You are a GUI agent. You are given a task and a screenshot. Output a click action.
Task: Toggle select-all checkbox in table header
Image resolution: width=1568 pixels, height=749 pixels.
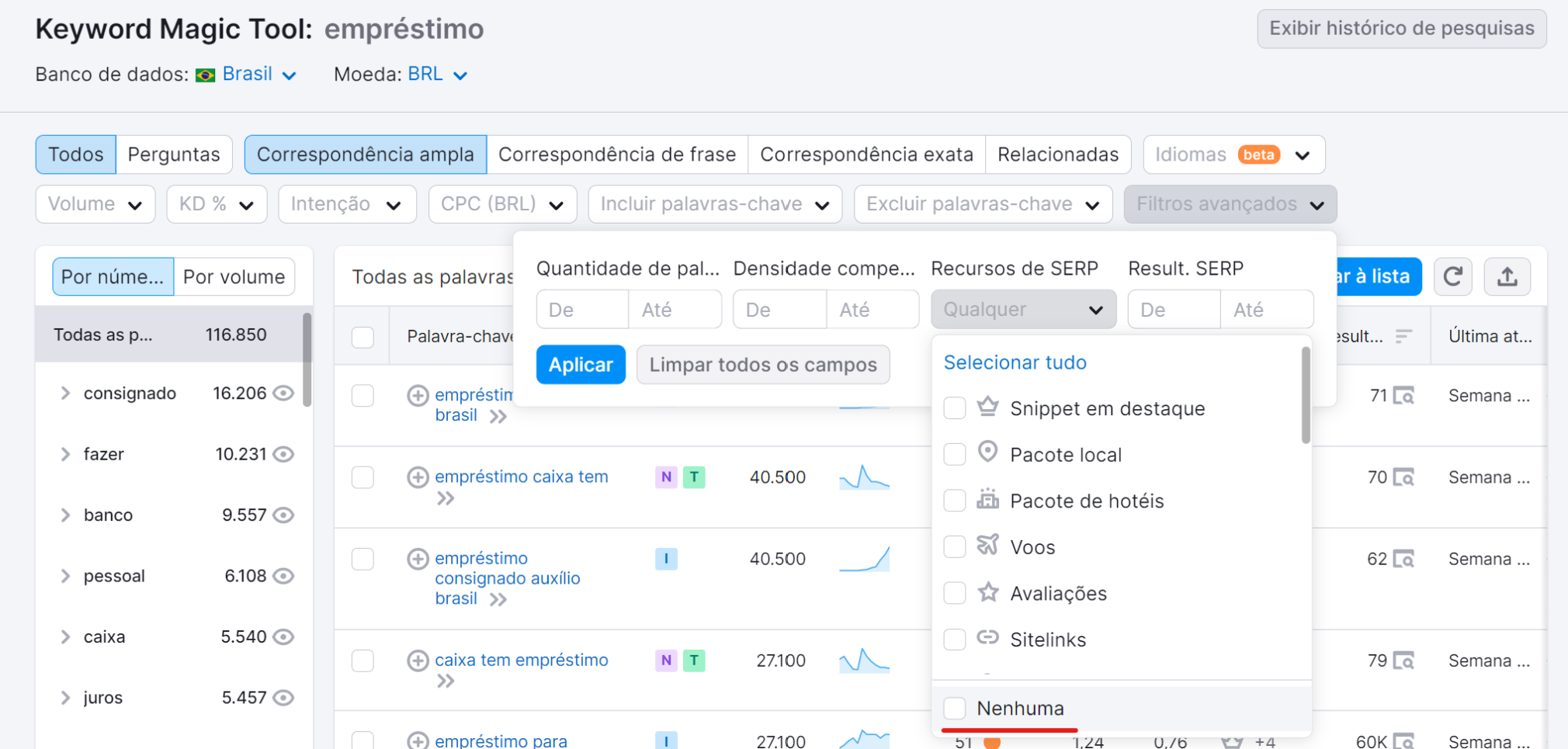coord(363,337)
